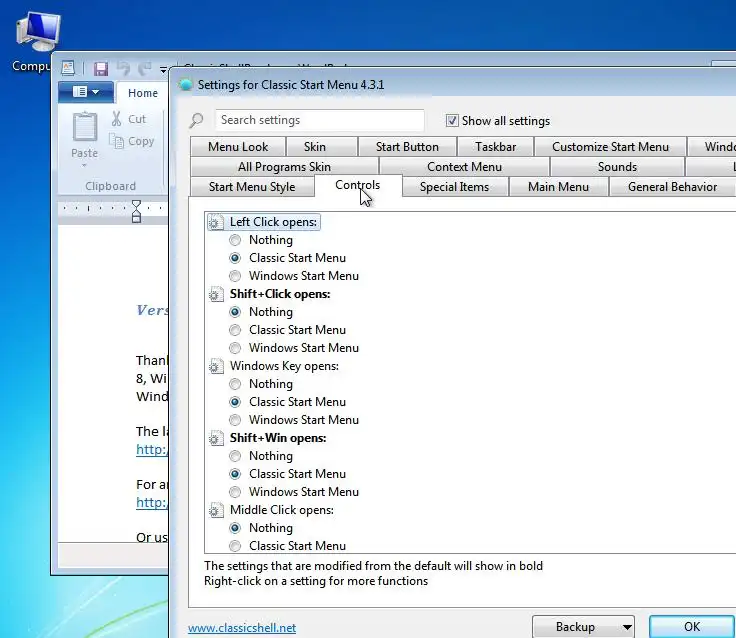
Task: Open the Customize Start Menu tab
Action: 610,146
